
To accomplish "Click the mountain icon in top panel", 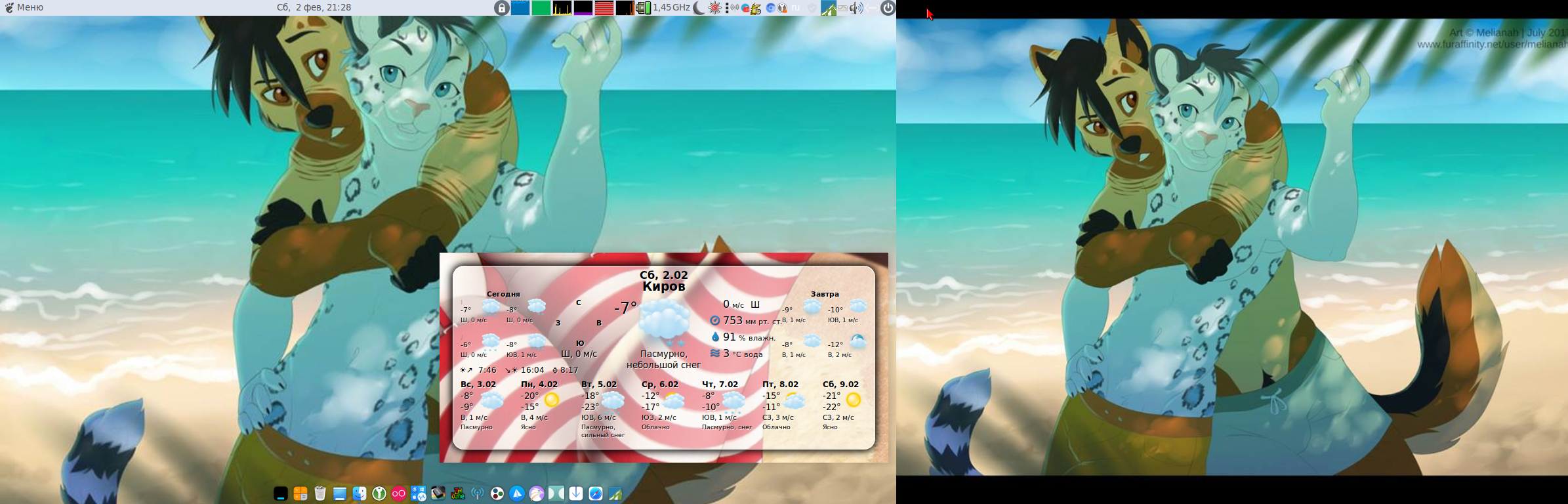I will [x=829, y=8].
